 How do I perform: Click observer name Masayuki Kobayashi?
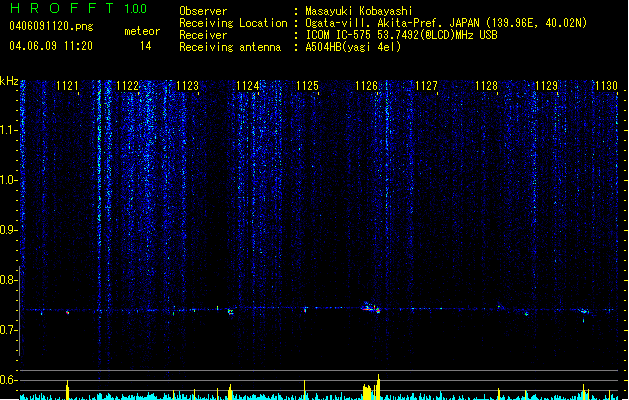359,11
